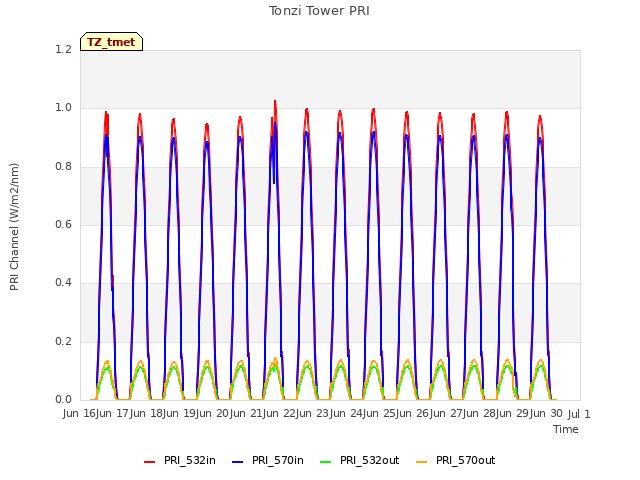Click the Jul 1 x-axis tick label
The image size is (640, 480).
click(579, 414)
